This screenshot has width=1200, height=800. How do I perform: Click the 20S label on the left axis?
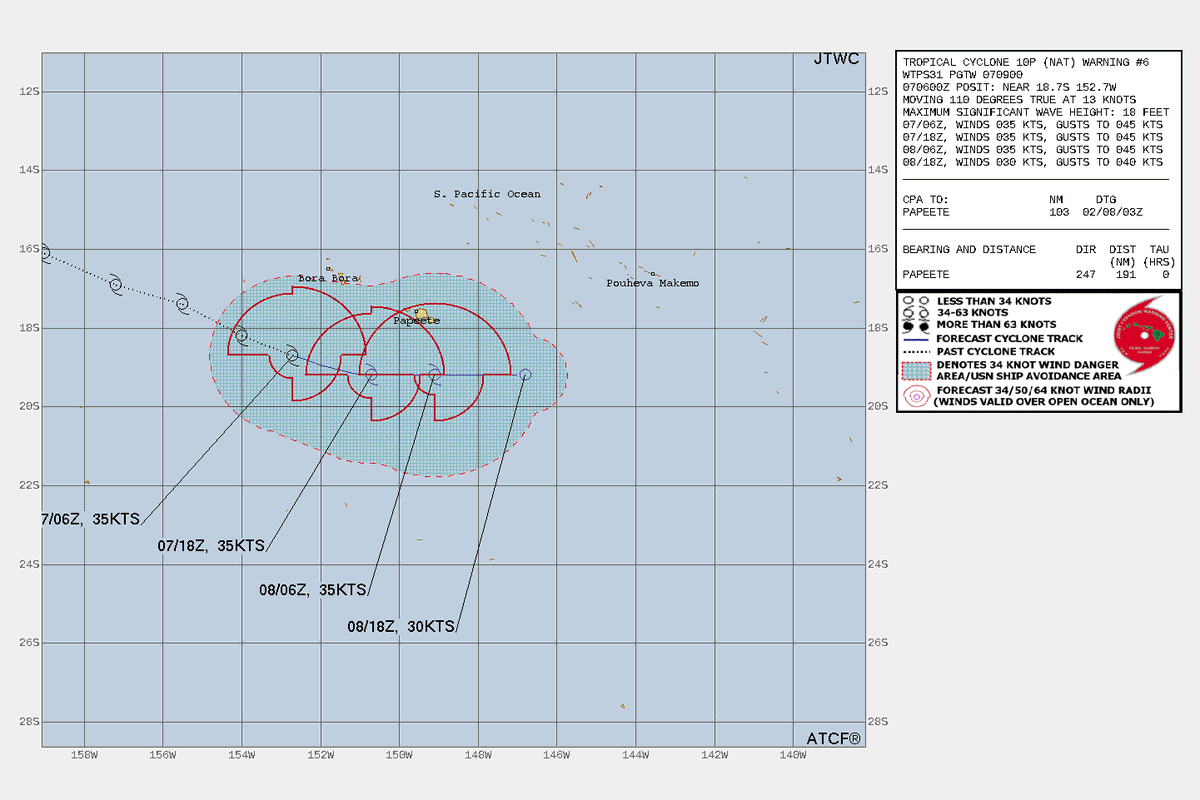30,407
